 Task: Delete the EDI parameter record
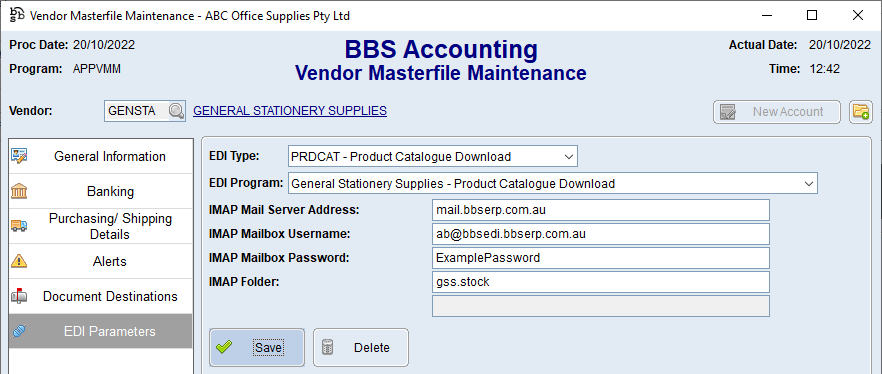361,348
